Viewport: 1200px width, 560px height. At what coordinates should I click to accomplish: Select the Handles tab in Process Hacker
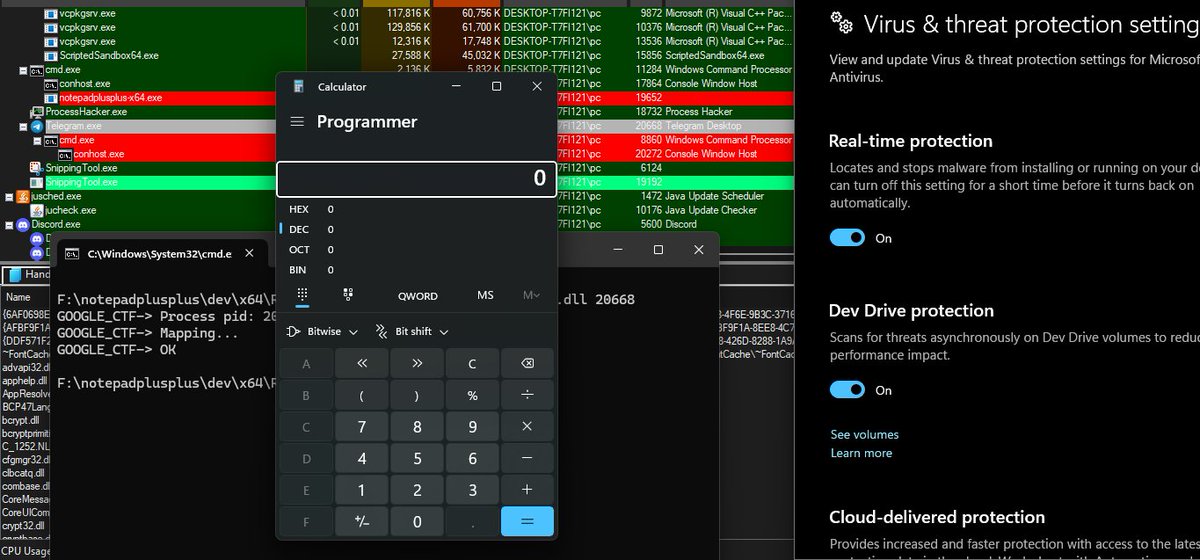(27, 274)
